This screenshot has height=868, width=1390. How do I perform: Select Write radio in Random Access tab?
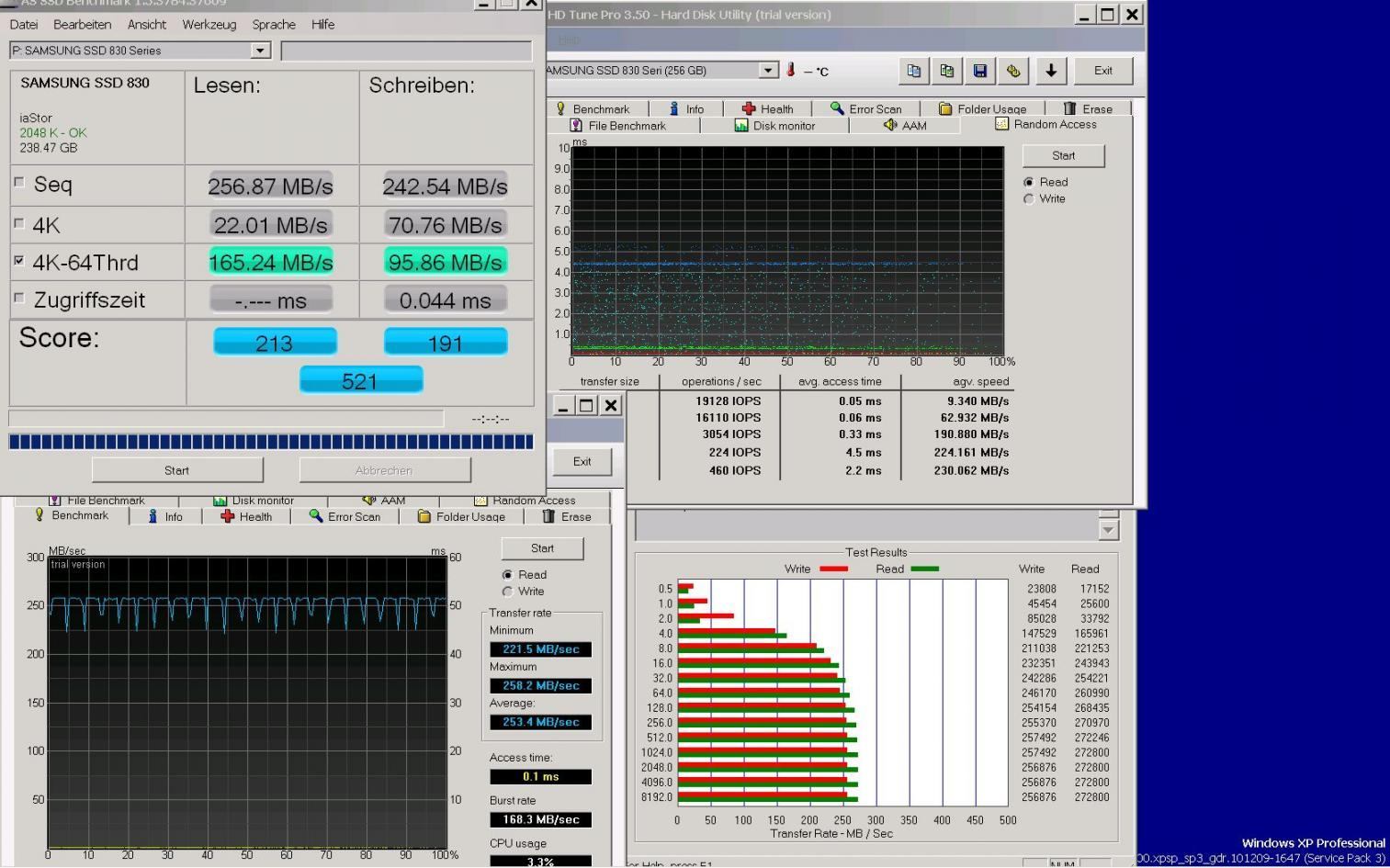[x=1029, y=198]
